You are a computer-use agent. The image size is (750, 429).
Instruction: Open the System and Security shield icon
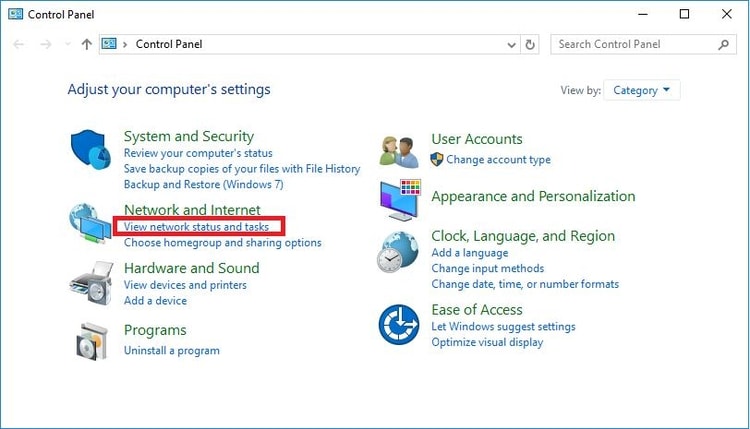click(90, 149)
